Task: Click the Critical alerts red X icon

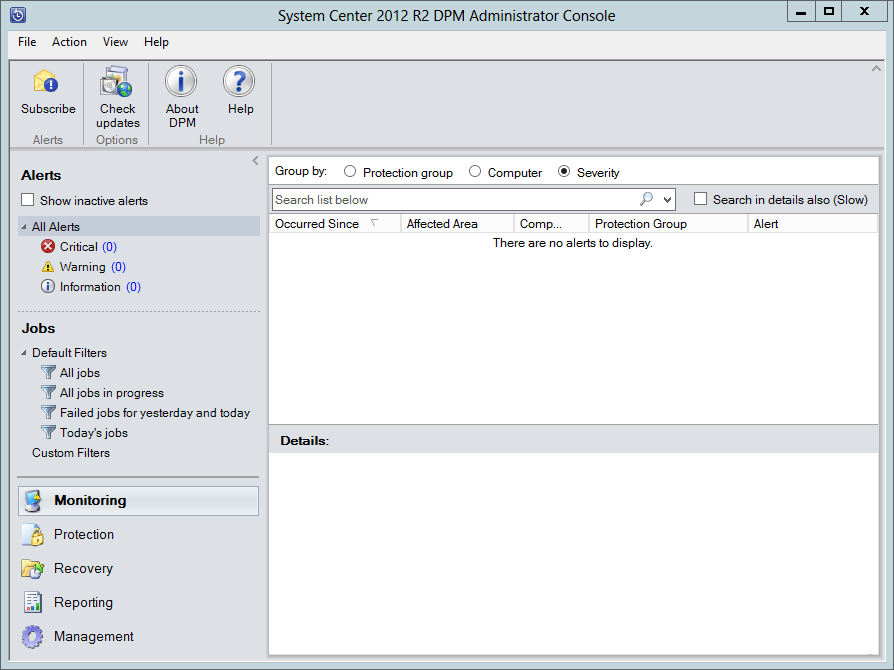Action: click(x=48, y=246)
